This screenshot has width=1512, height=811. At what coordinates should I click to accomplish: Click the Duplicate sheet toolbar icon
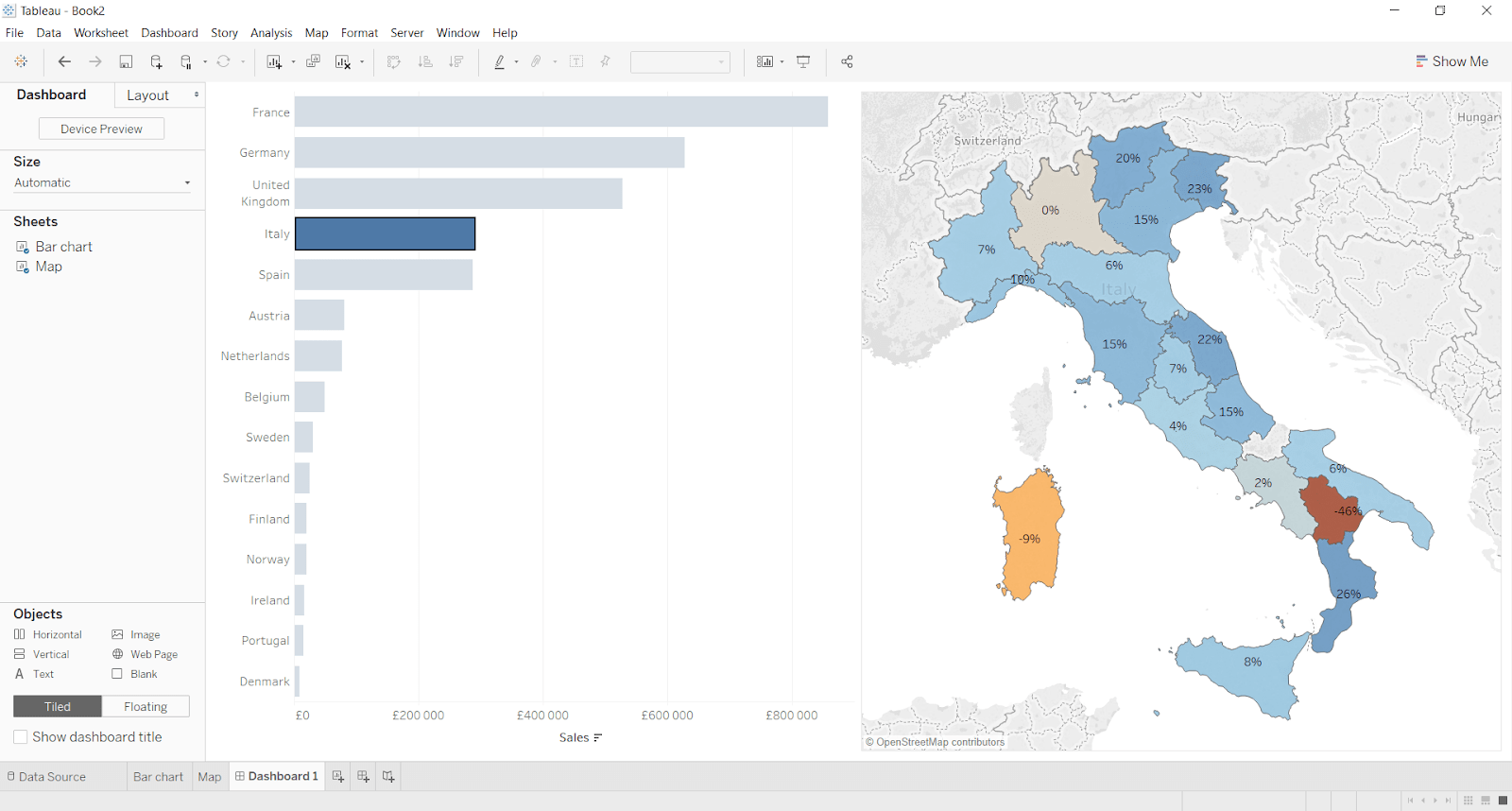[314, 61]
